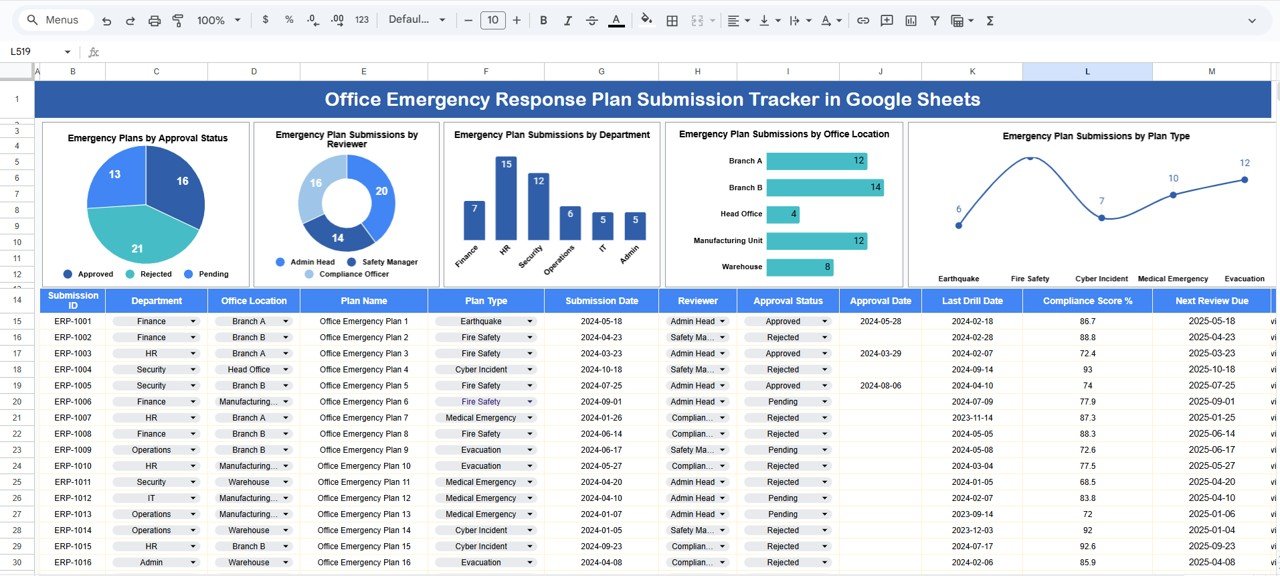
Task: Select the paint format tool
Action: (x=178, y=20)
